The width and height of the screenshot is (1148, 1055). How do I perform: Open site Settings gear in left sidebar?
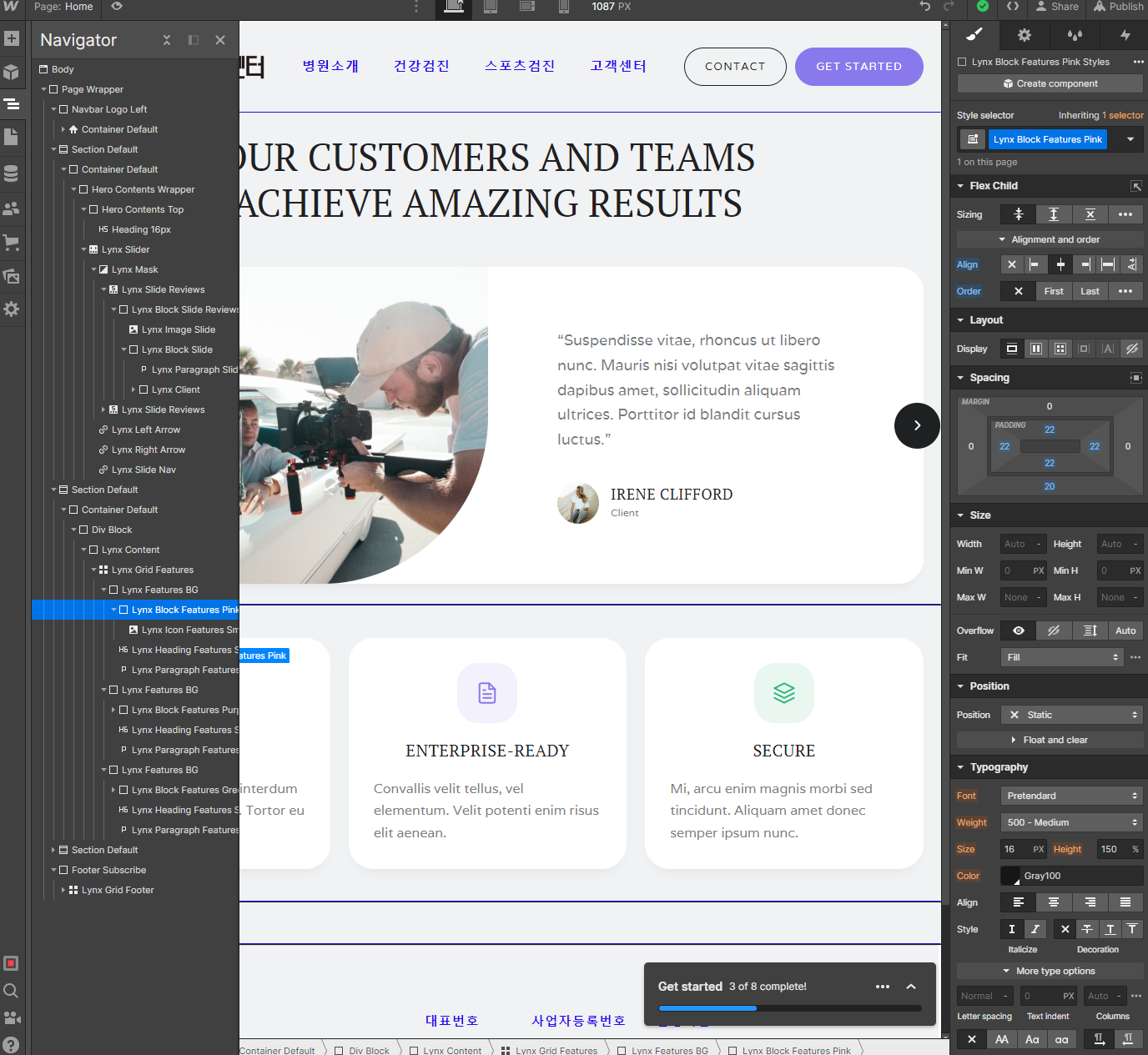point(12,309)
